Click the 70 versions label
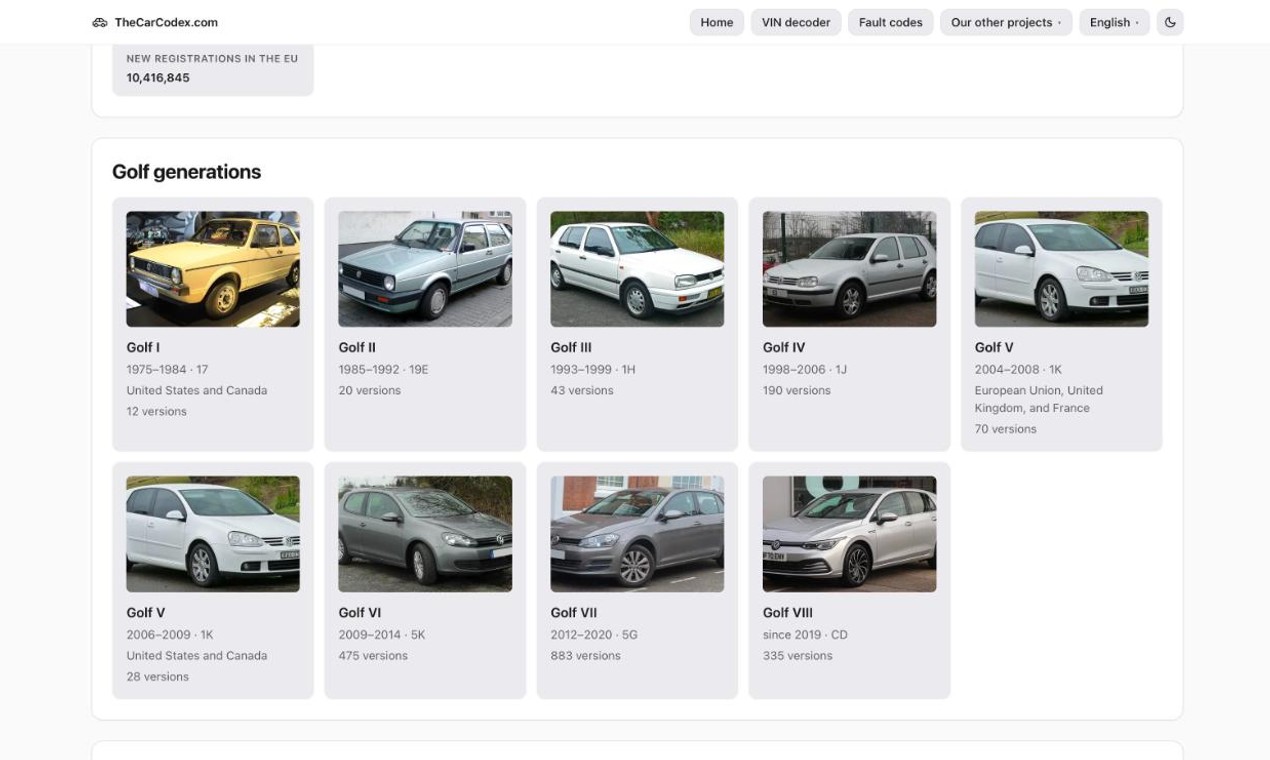 [1006, 428]
